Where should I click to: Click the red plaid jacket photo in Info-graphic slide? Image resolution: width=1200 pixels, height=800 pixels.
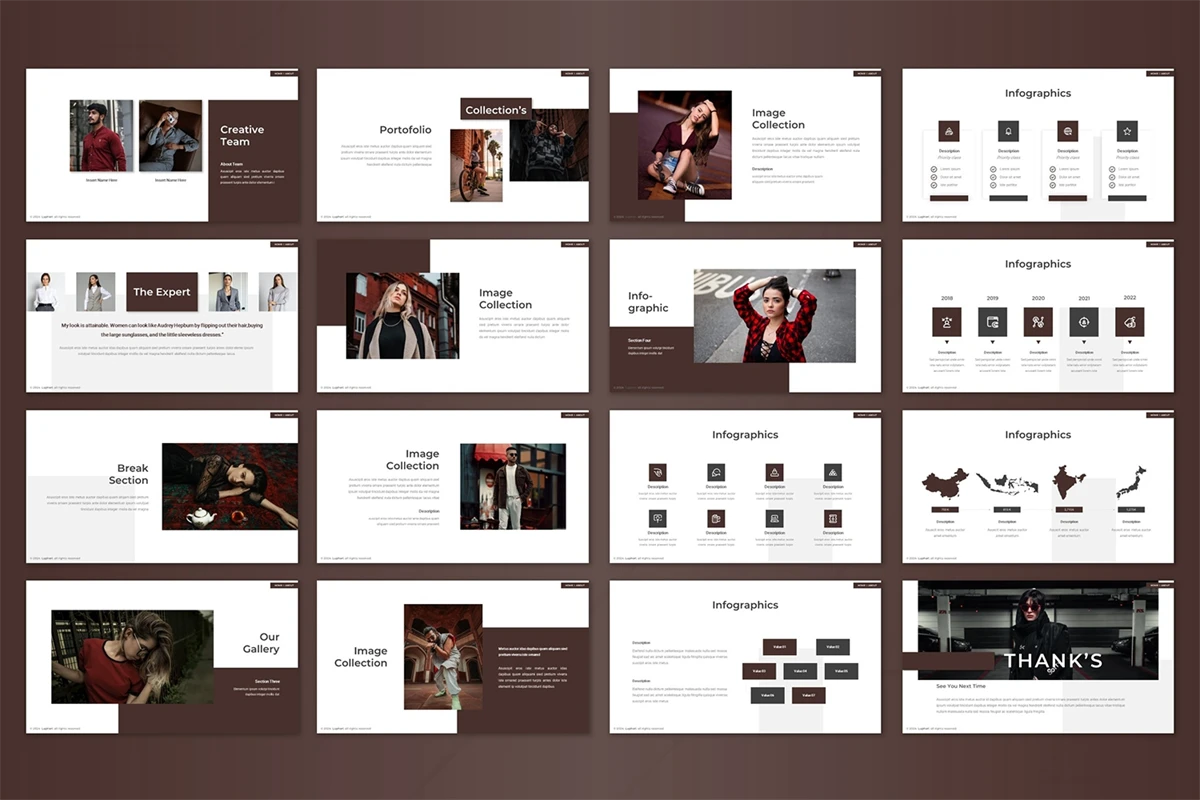[x=774, y=316]
